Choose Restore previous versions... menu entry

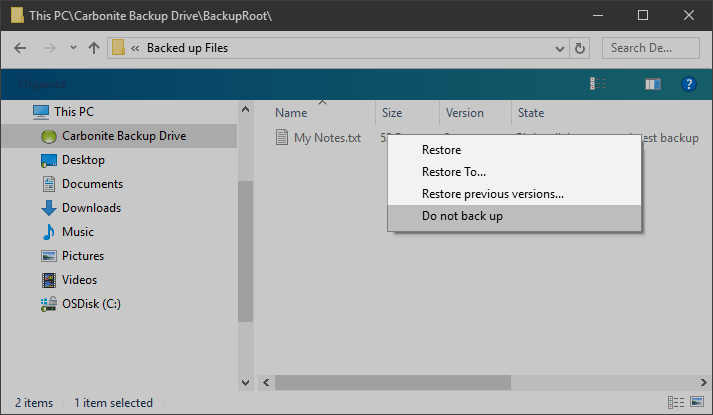click(492, 194)
